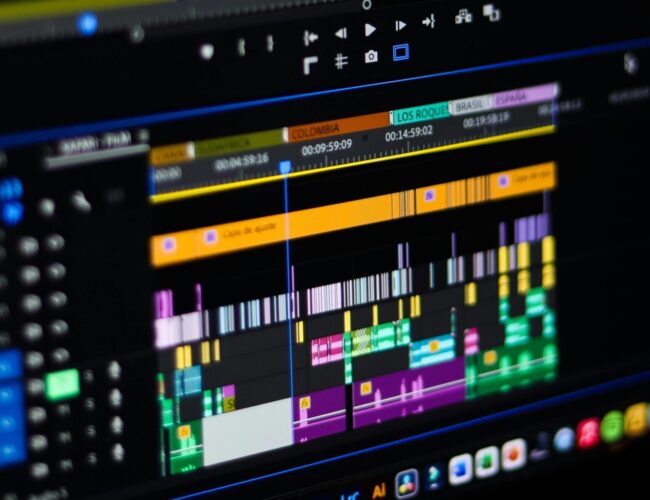This screenshot has height=500, width=650.
Task: Click the ESPAÑA marker on the ruler
Action: click(x=522, y=97)
